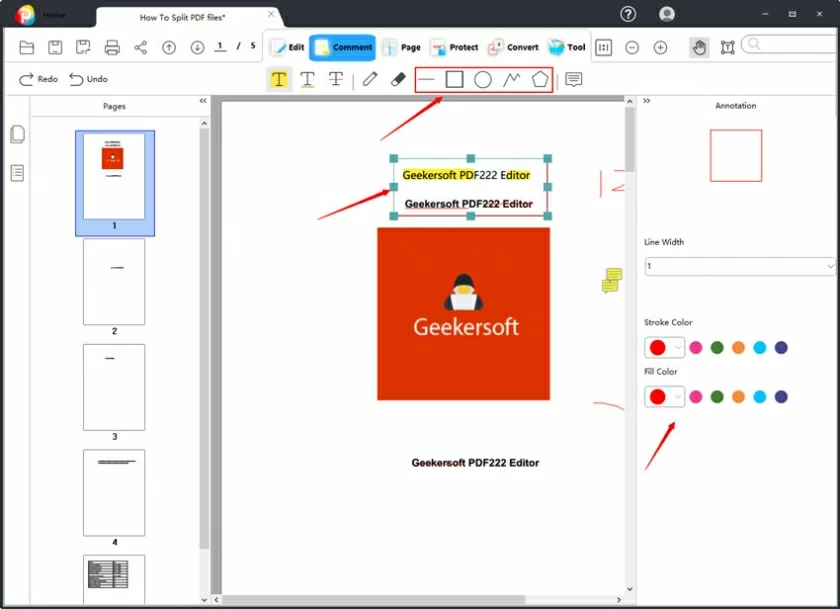Open page 3 from the thumbnails
Screen dimensions: 840x609
click(x=114, y=387)
